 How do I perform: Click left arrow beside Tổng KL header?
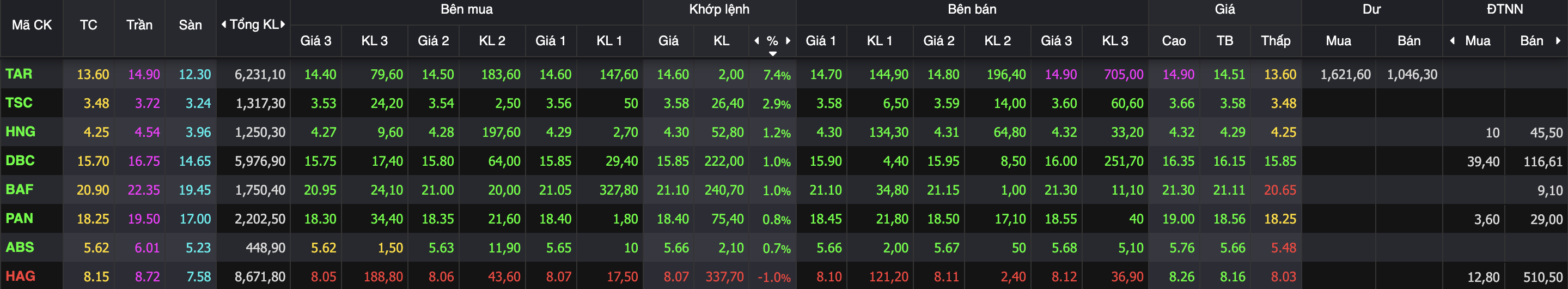click(223, 25)
